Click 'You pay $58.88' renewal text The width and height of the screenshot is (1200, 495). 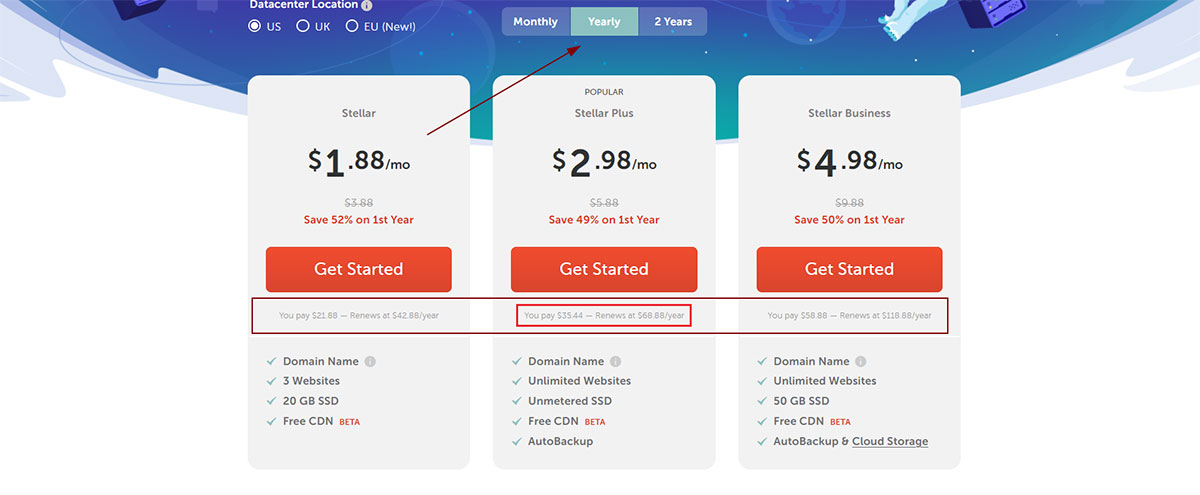click(x=849, y=316)
